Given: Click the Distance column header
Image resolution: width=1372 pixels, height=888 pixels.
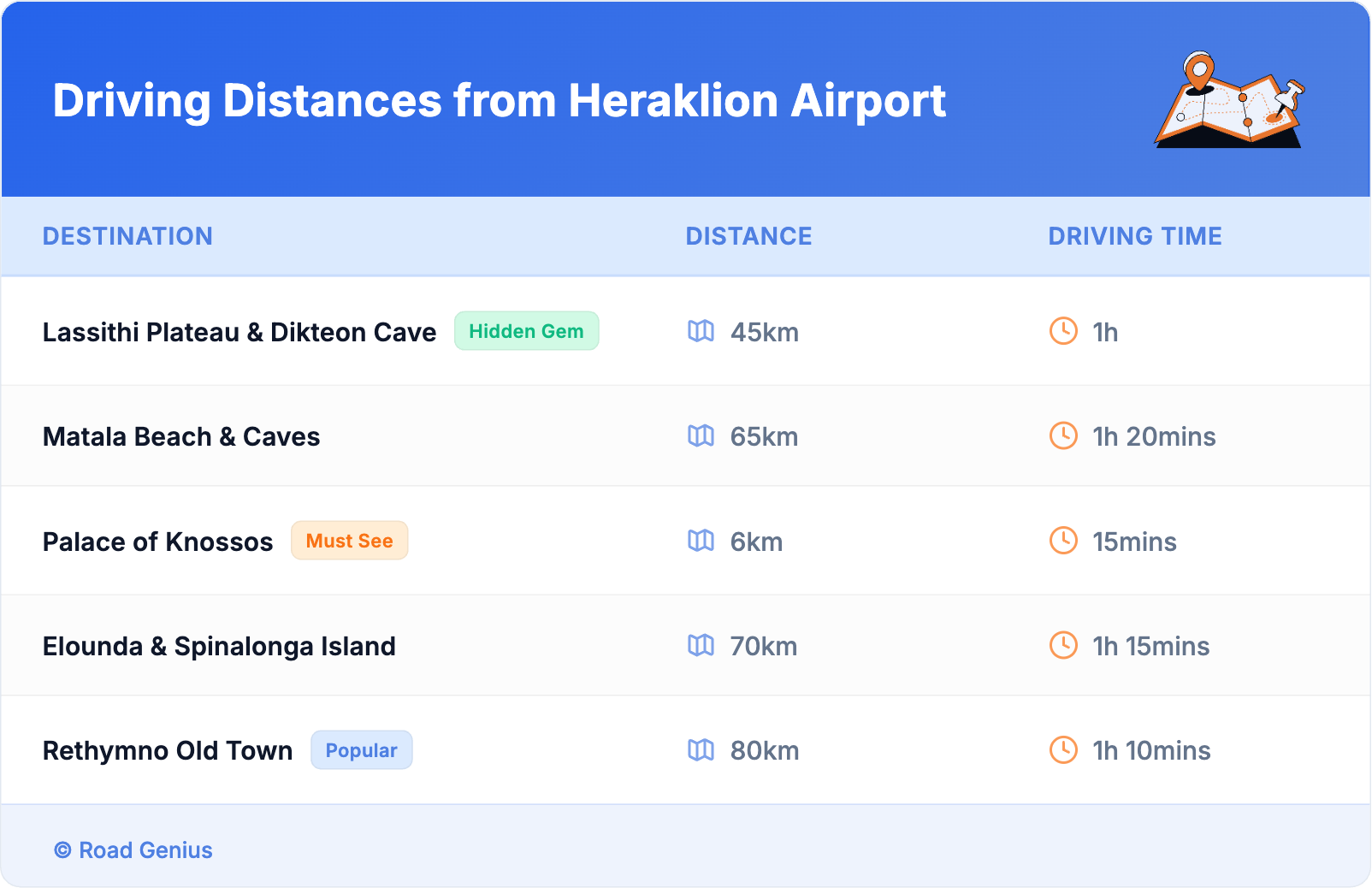Looking at the screenshot, I should (748, 236).
